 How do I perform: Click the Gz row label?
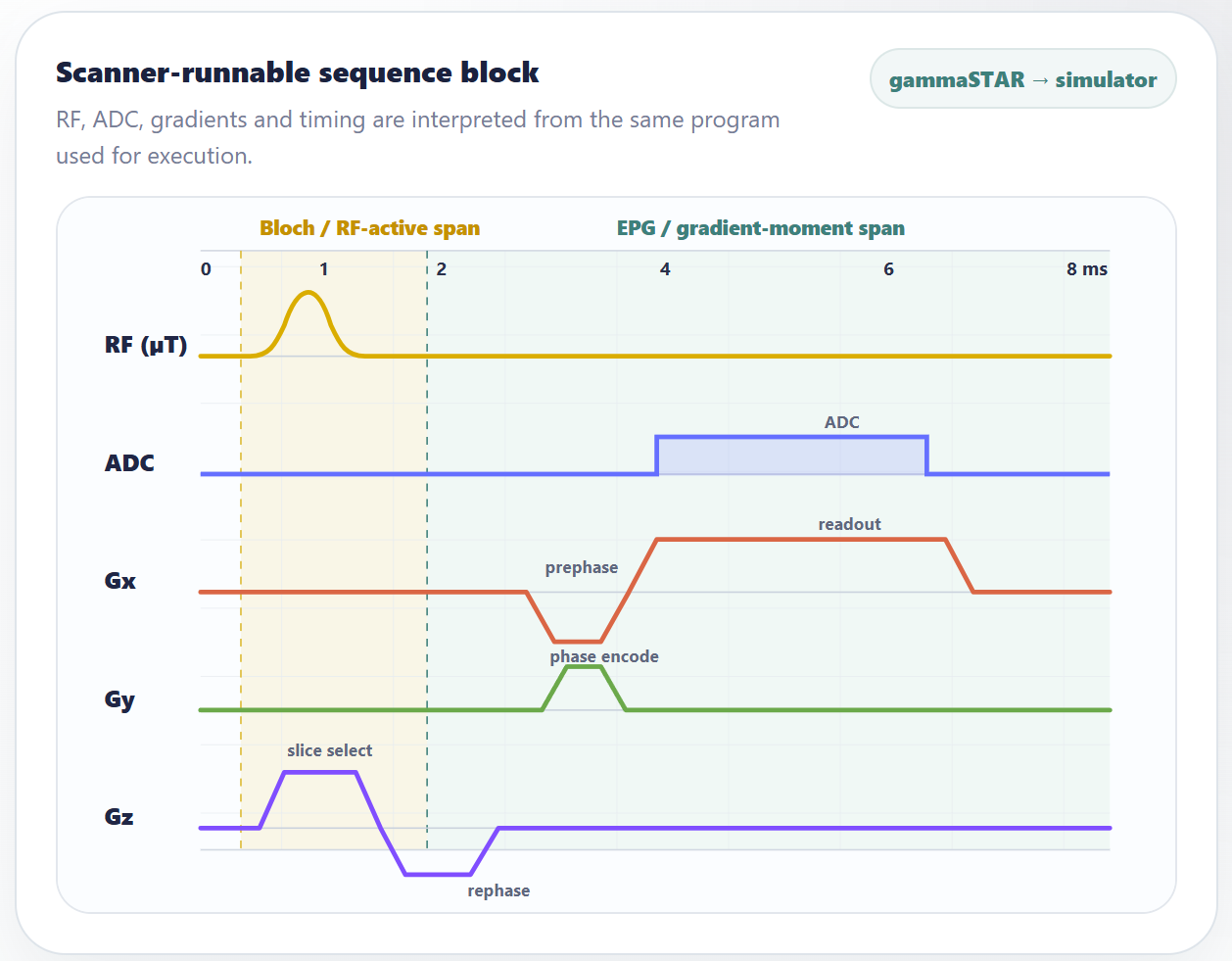tap(118, 816)
